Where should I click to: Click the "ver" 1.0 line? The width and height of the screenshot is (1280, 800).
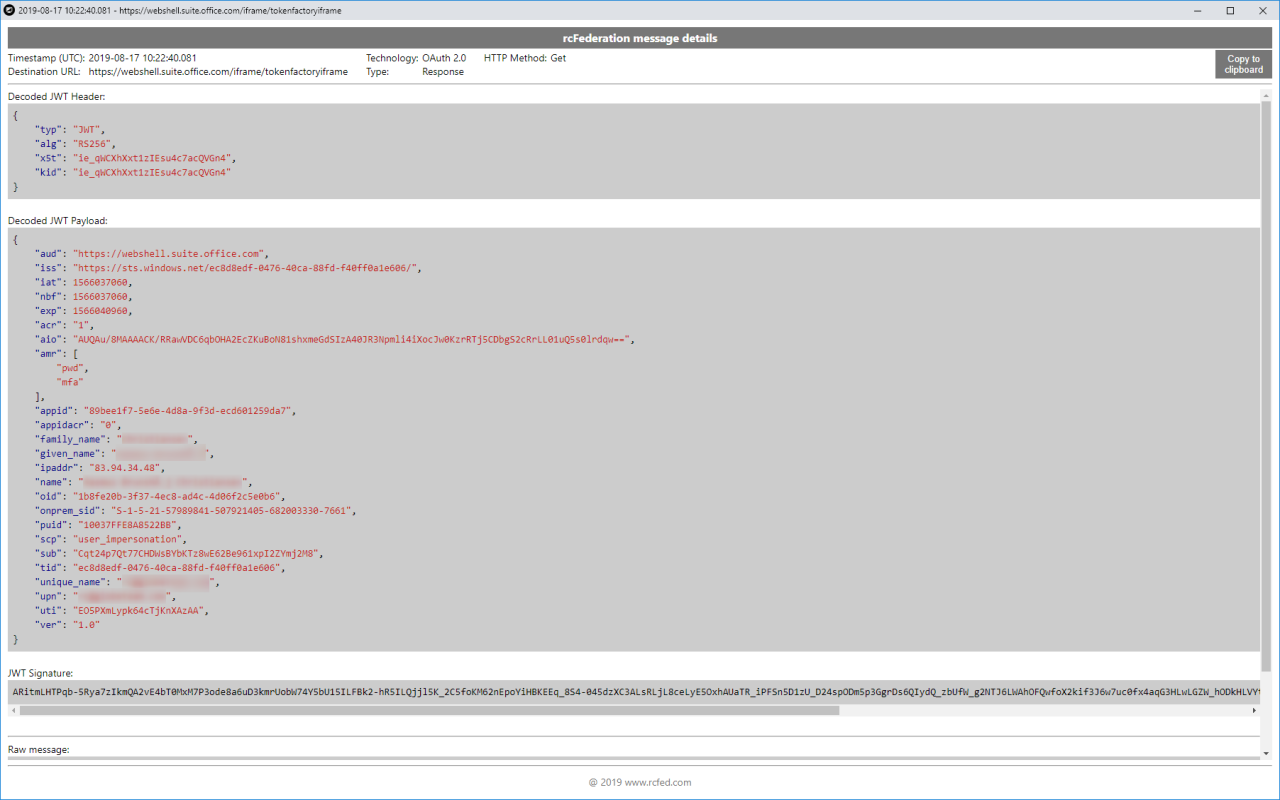(68, 624)
